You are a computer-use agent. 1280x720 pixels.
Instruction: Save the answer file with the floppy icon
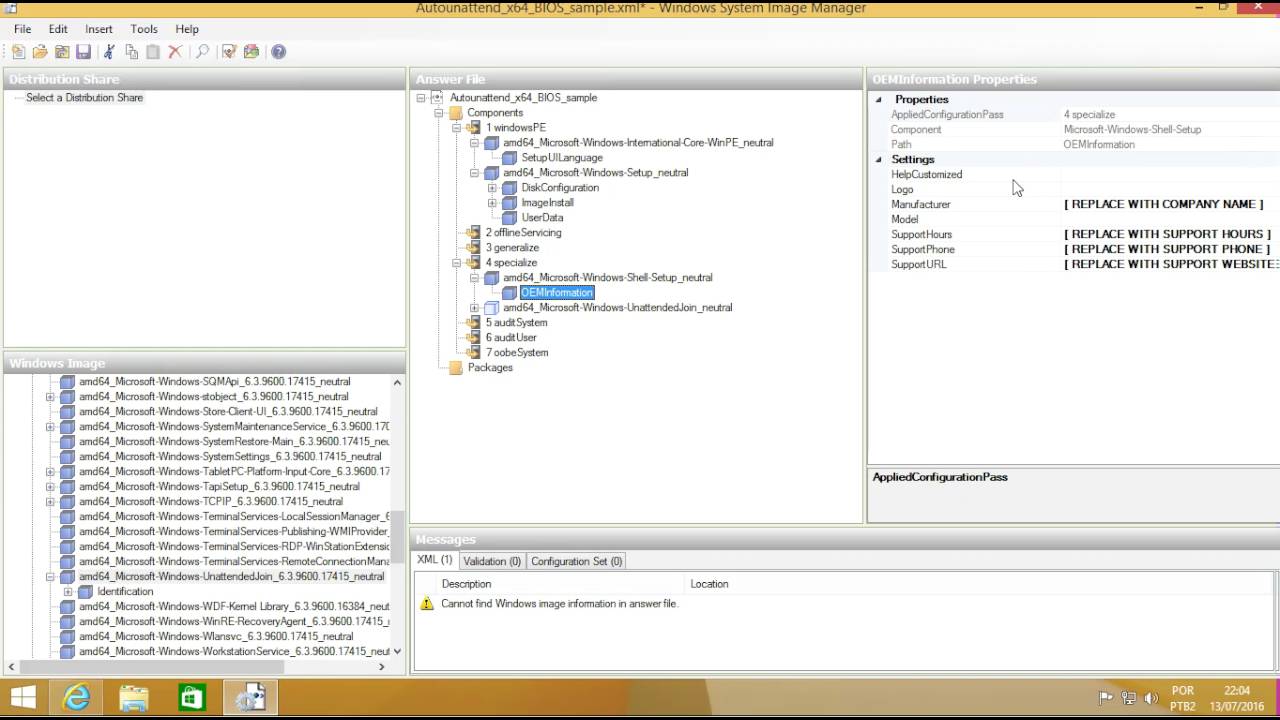click(84, 52)
